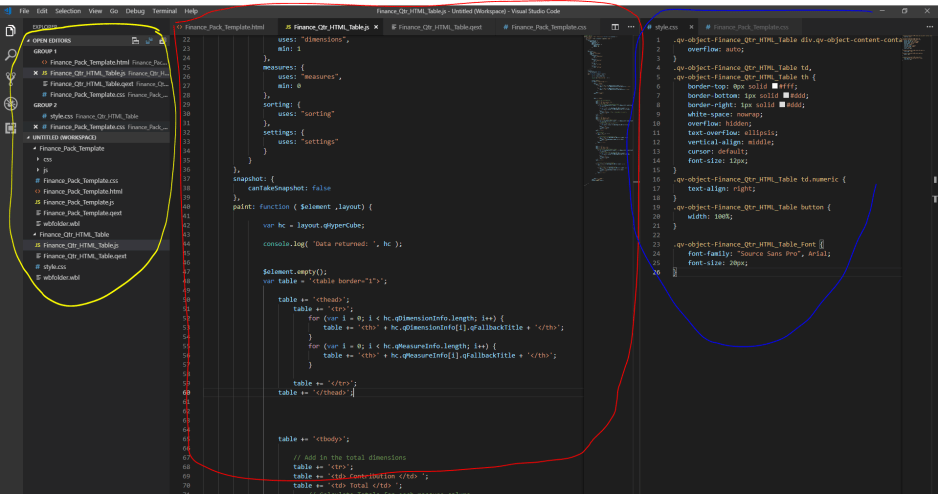Open the Explorer view in activity bar
The image size is (938, 494).
click(x=10, y=31)
